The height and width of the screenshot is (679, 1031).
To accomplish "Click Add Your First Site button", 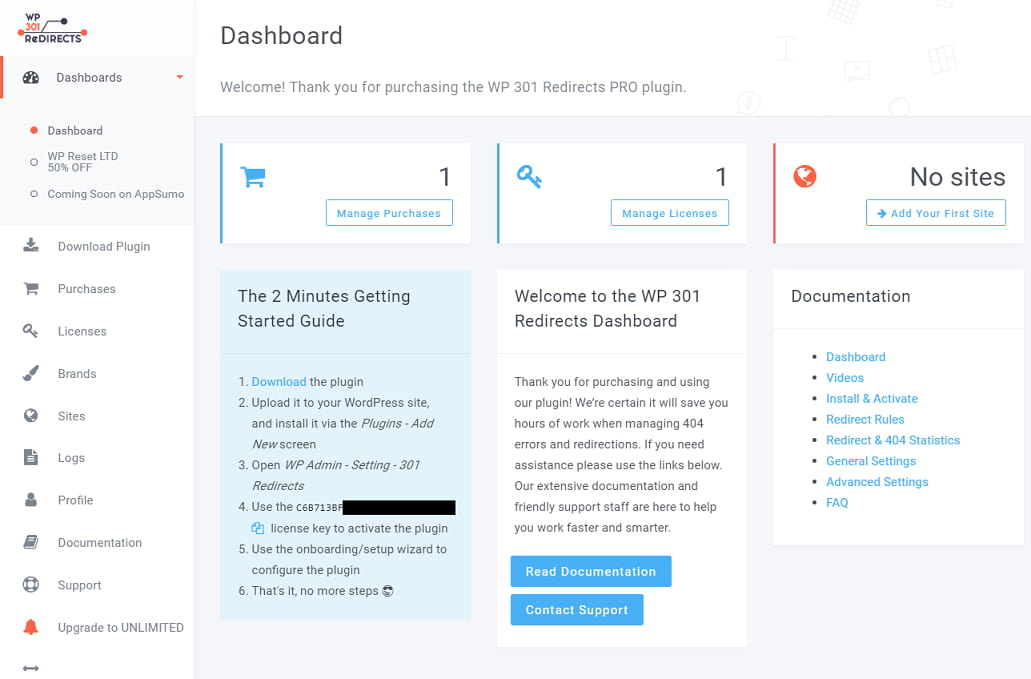I will point(936,213).
